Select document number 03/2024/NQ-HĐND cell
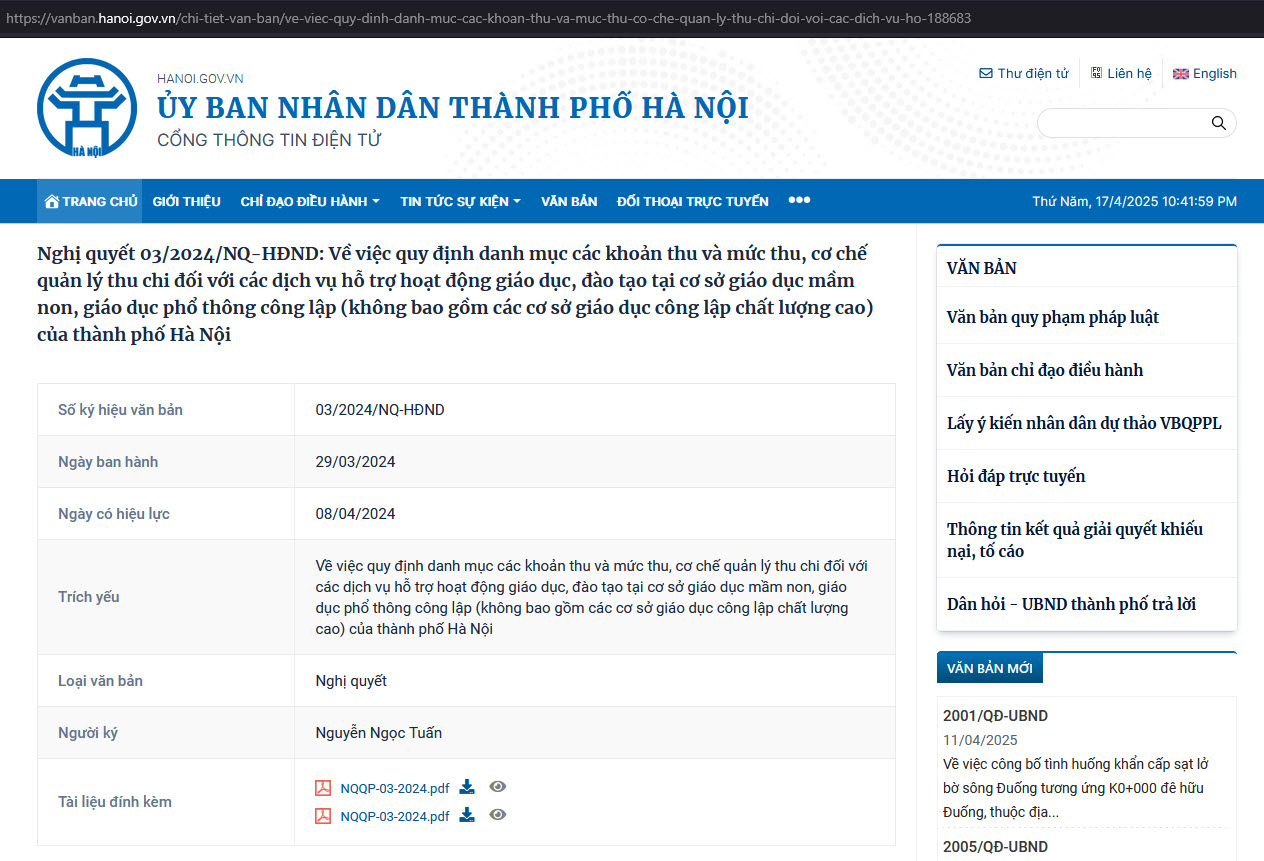This screenshot has height=861, width=1264. pyautogui.click(x=380, y=410)
